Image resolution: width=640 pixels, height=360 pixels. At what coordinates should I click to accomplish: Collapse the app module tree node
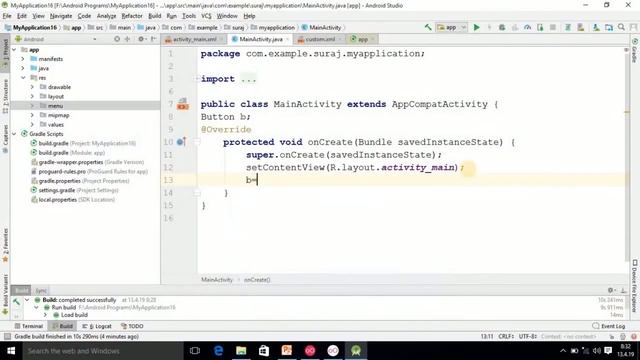tap(14, 50)
